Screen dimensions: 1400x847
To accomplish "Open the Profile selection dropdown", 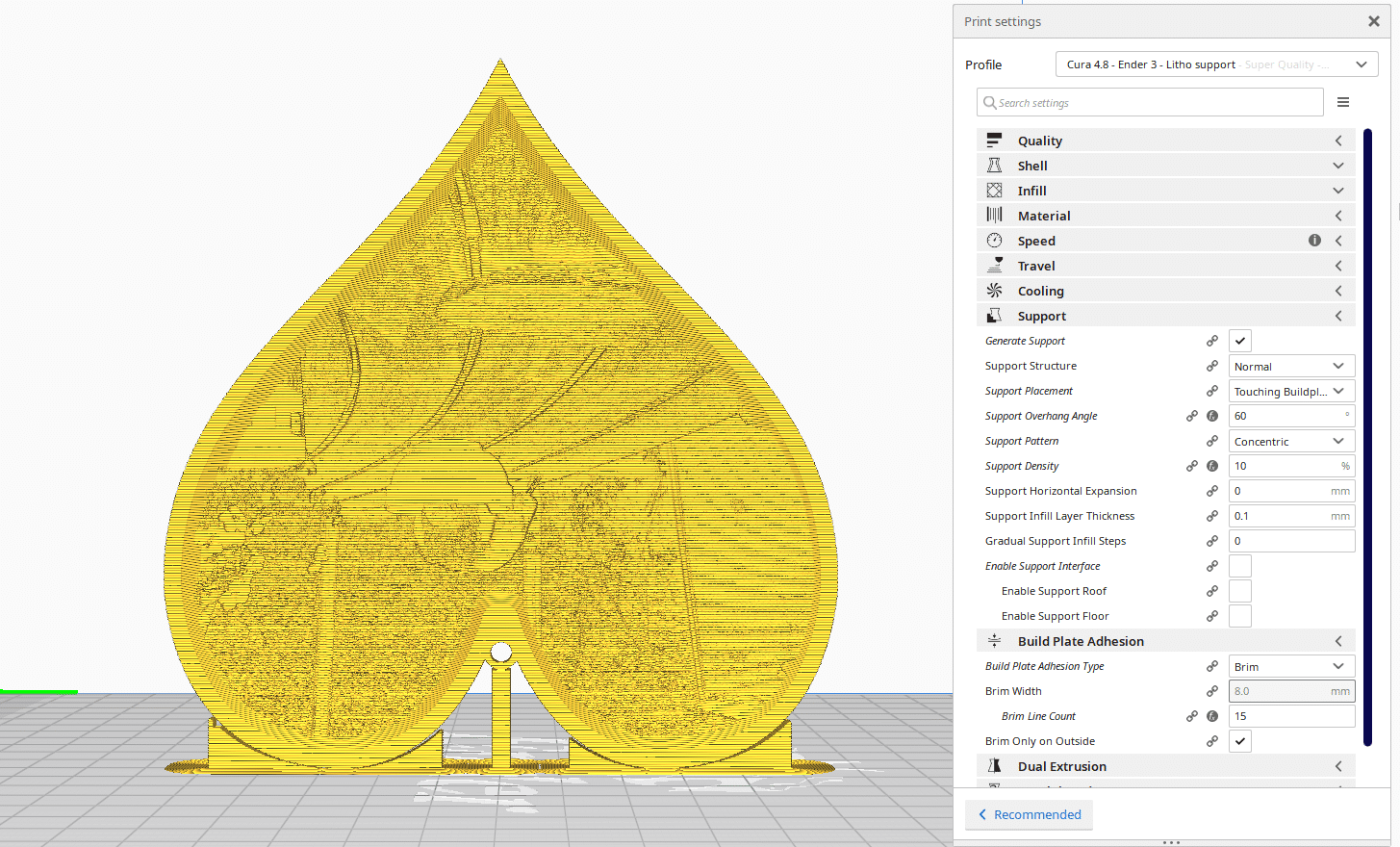I will [x=1216, y=64].
